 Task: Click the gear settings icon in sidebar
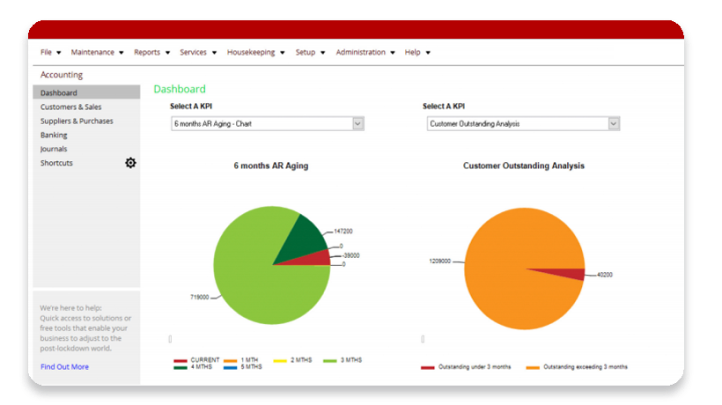130,163
